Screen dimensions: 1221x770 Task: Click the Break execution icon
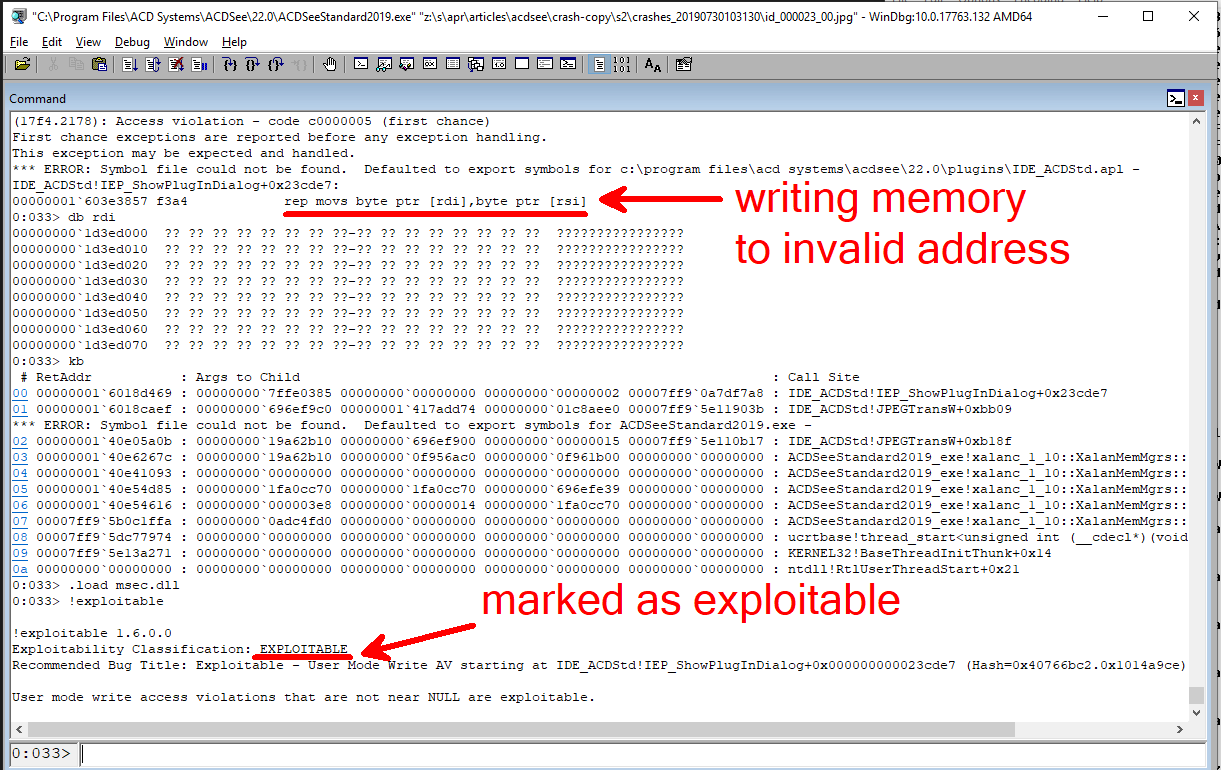point(198,64)
